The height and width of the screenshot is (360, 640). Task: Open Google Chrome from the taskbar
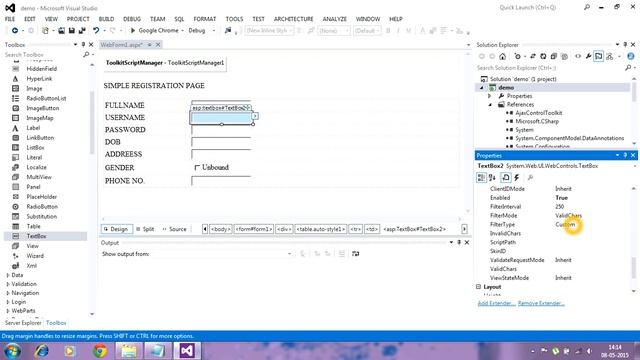[x=100, y=351]
